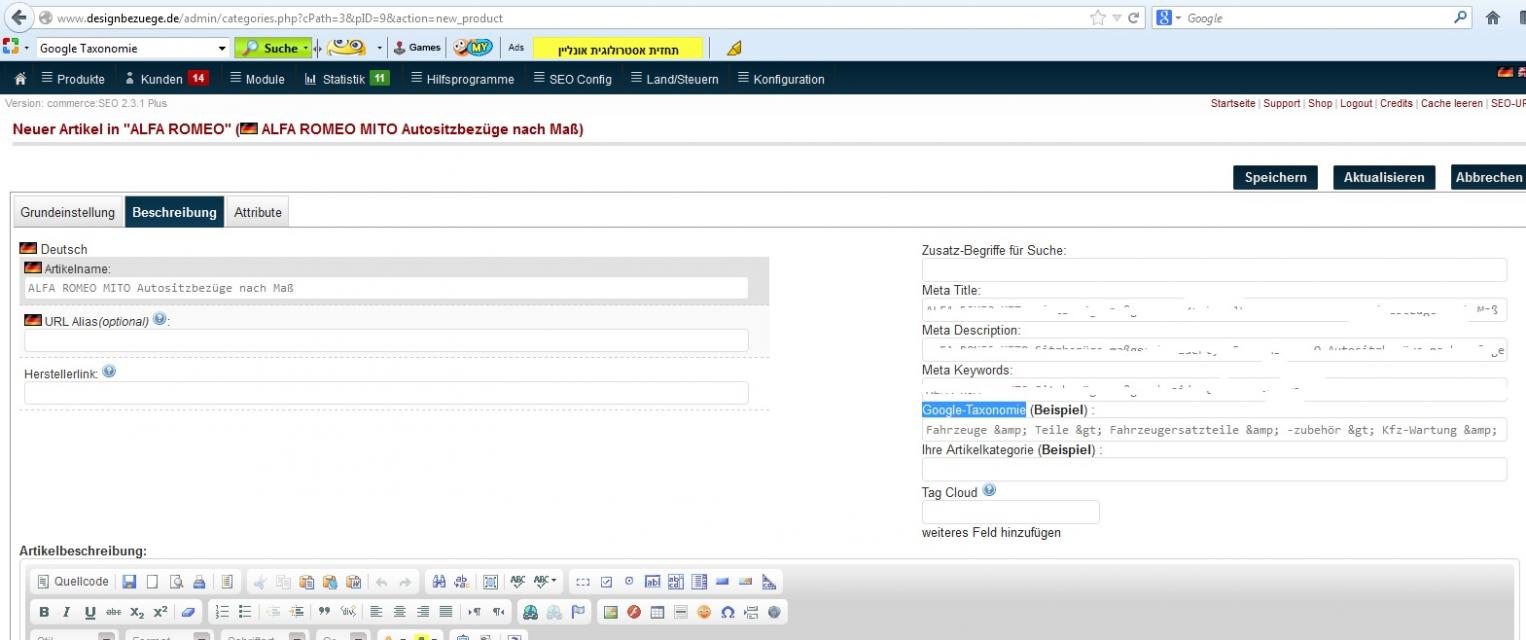This screenshot has height=640, width=1526.
Task: Click the 'weiteres Feld hinzufügen' link
Action: pos(990,533)
